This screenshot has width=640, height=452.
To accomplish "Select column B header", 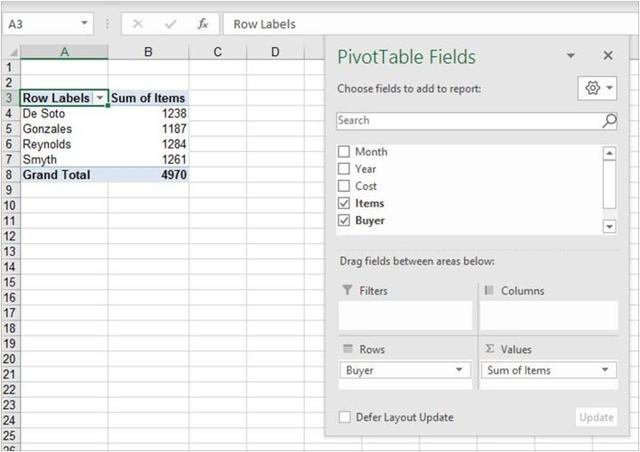I will [x=148, y=51].
